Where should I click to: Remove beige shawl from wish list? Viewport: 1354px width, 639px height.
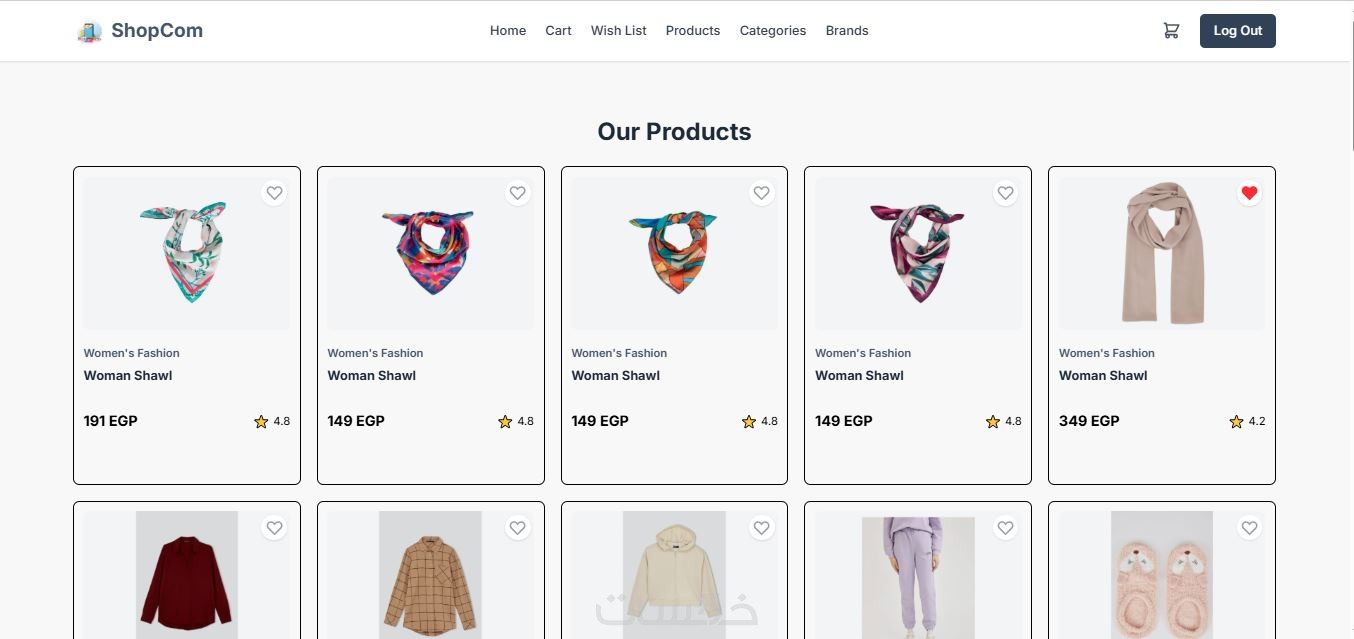tap(1249, 193)
